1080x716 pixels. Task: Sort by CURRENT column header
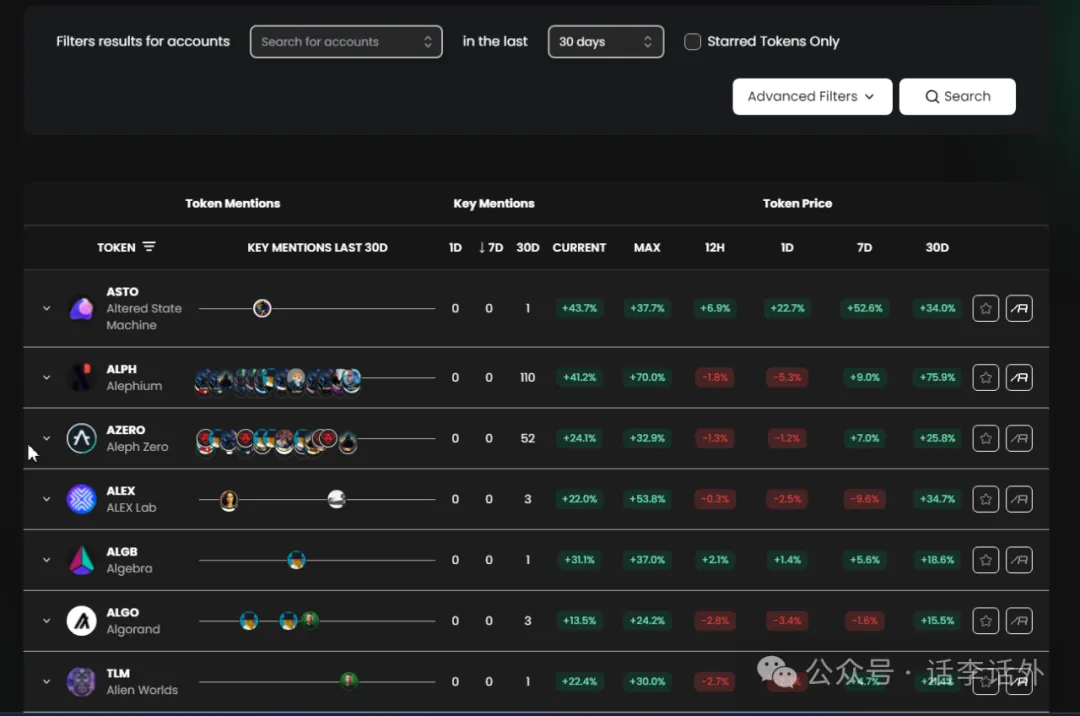coord(579,247)
